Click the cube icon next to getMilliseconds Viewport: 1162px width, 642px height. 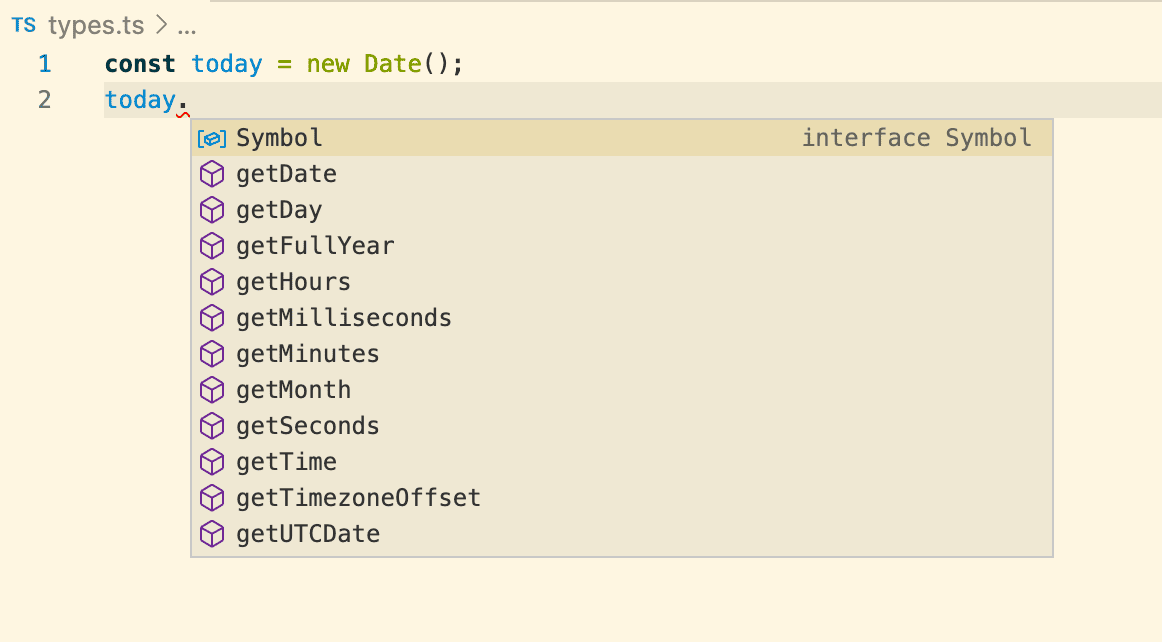pos(212,318)
